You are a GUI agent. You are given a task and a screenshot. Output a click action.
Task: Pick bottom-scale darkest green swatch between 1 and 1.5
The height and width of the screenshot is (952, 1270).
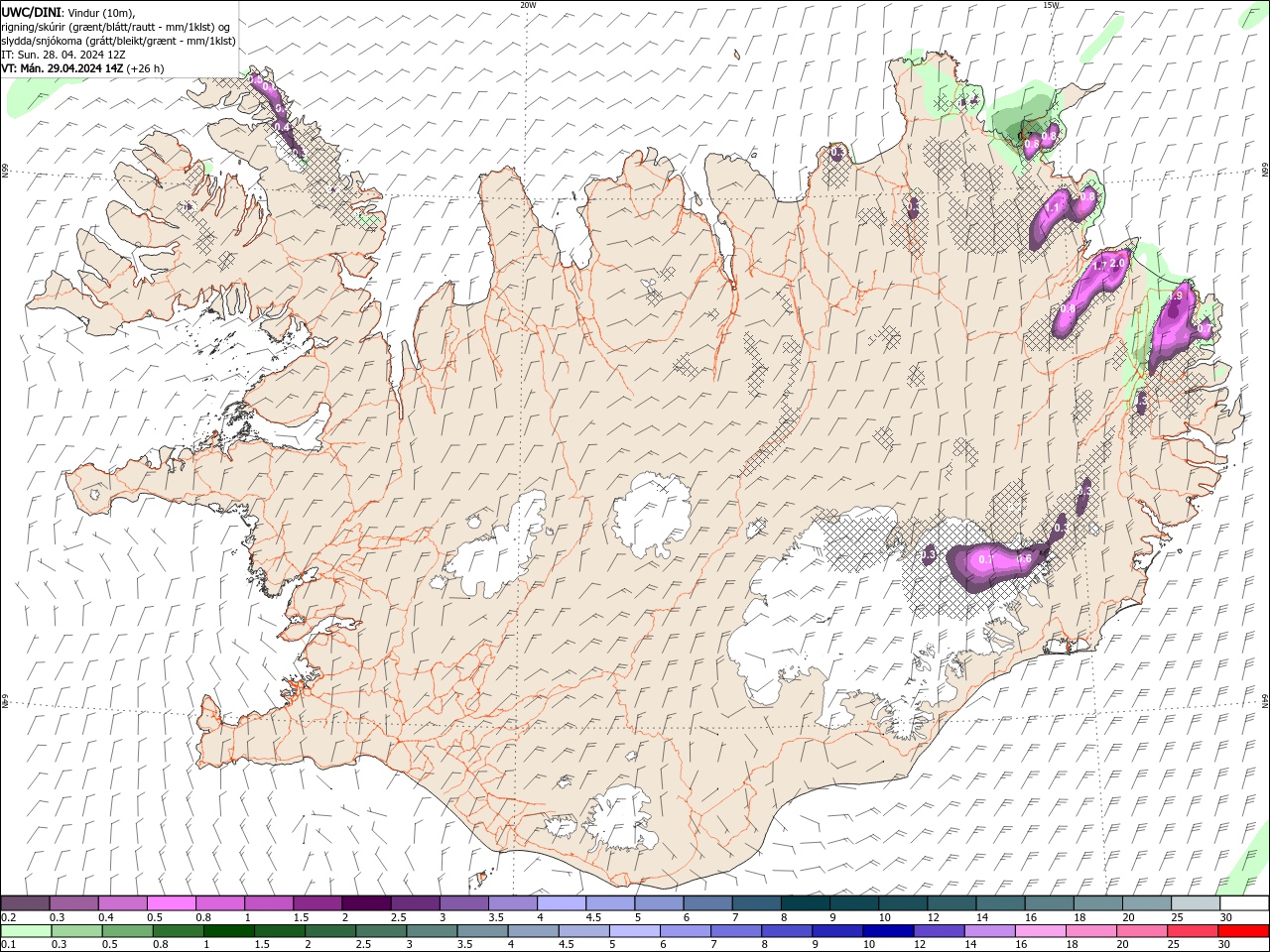coord(227,931)
